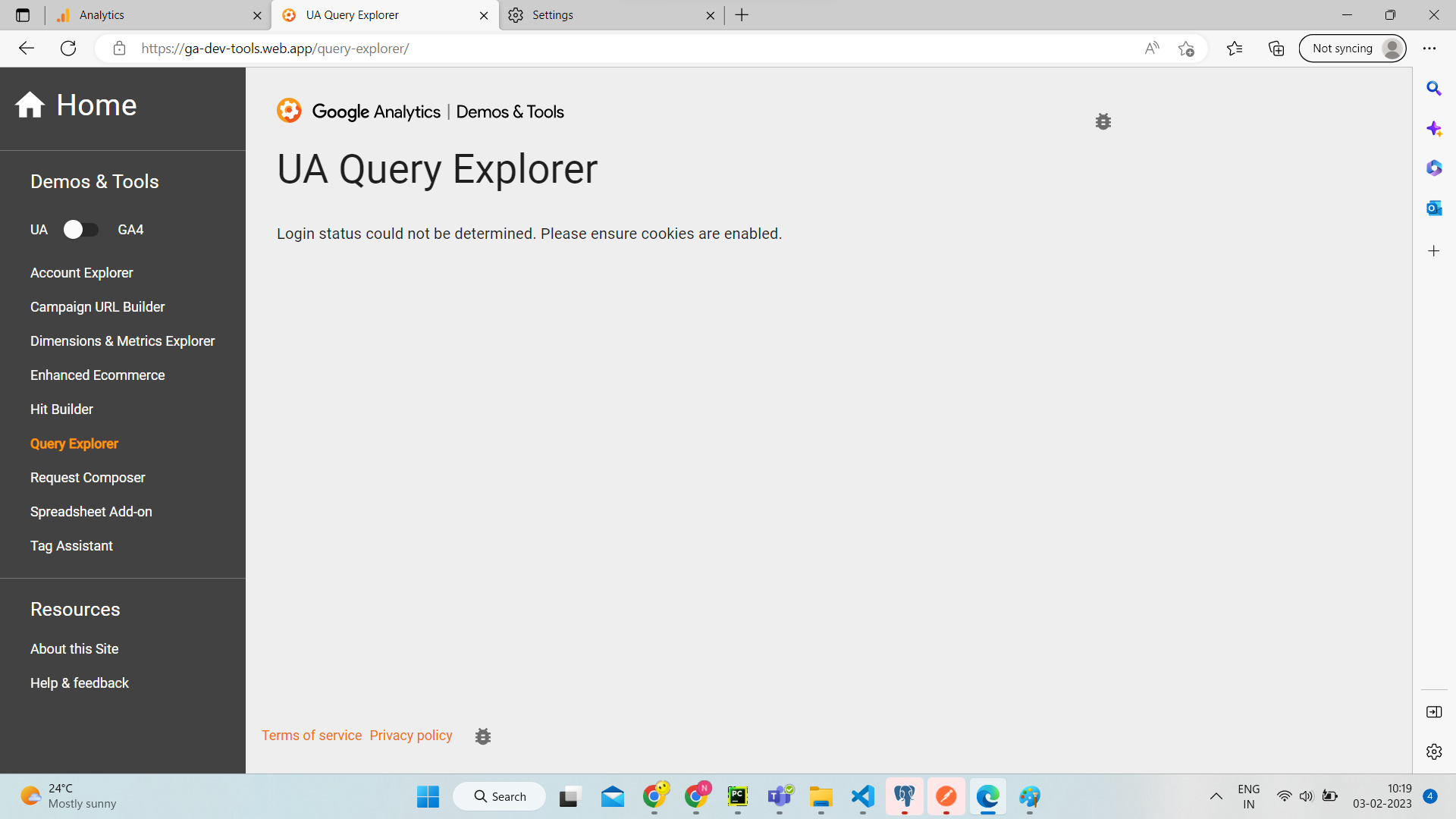
Task: Switch to the Analytics browser tab
Action: point(152,15)
